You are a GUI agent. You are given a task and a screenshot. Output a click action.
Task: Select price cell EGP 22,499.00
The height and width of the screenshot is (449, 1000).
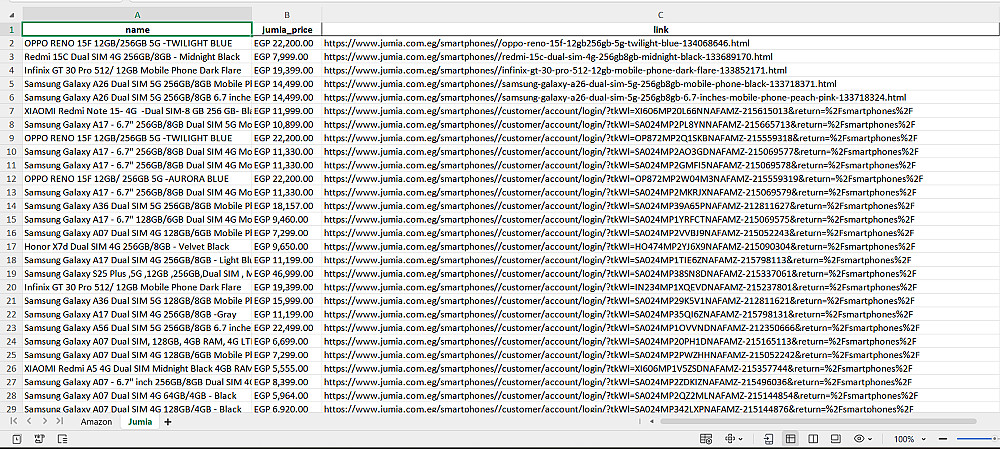[x=287, y=327]
